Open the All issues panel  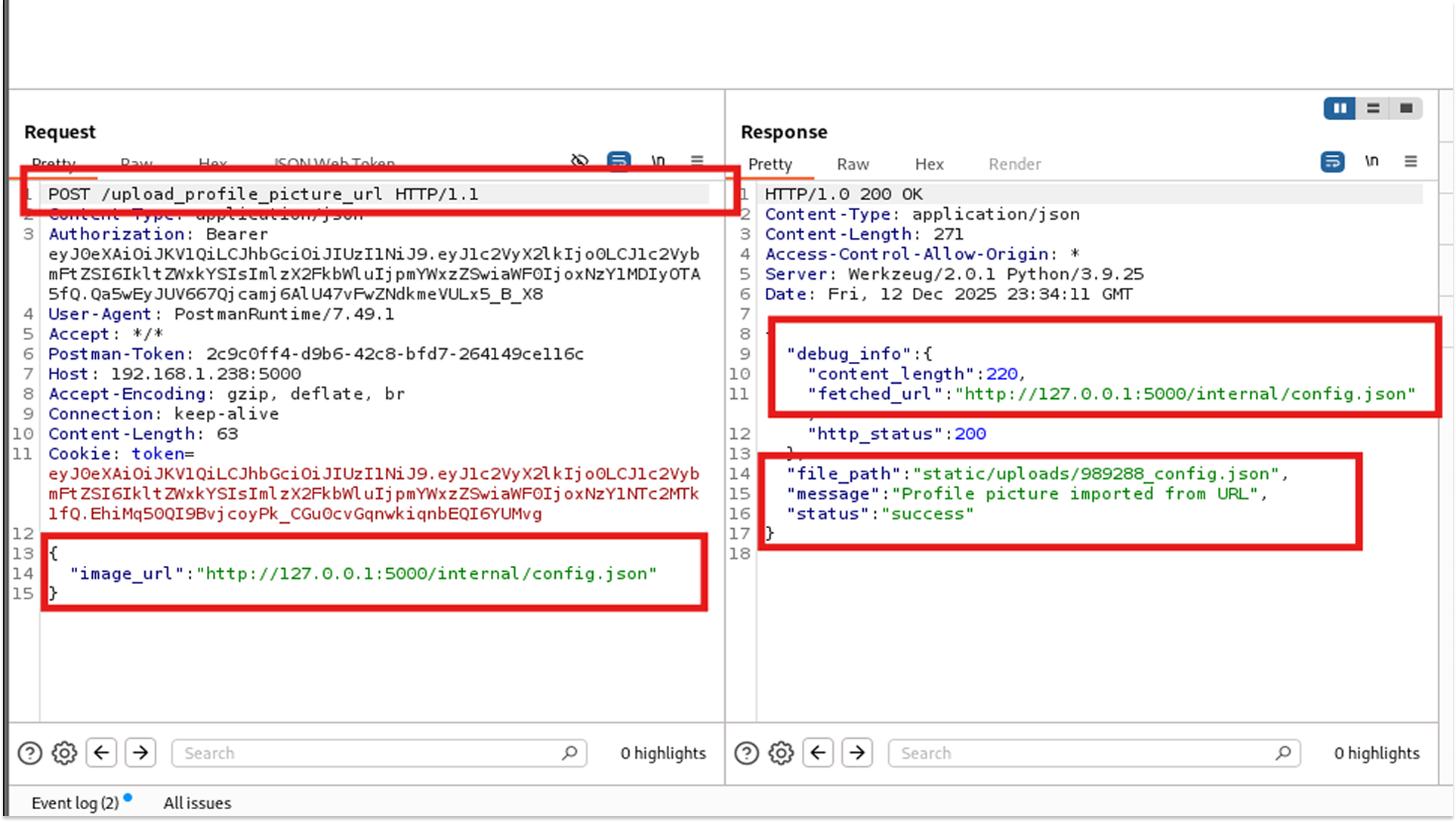click(x=197, y=802)
